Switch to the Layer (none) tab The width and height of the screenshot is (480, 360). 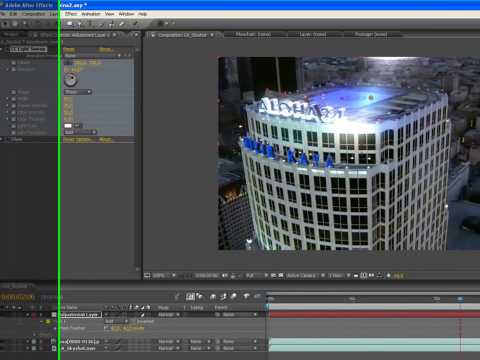coord(313,34)
